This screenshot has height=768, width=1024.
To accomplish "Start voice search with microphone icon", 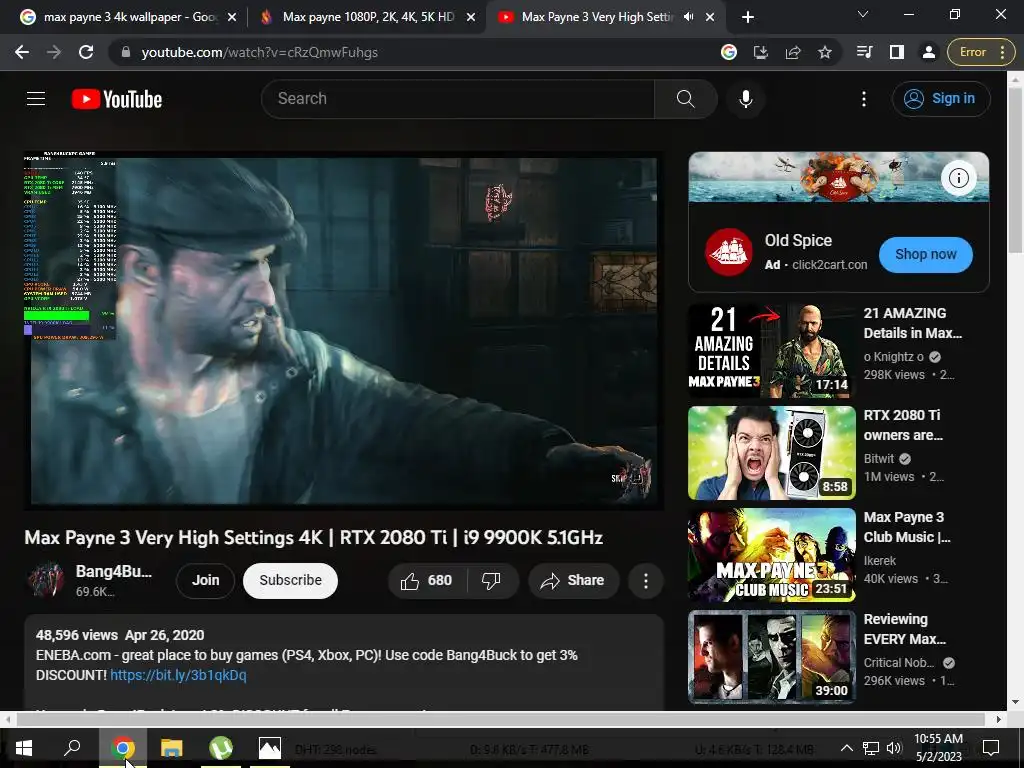I will tap(746, 99).
